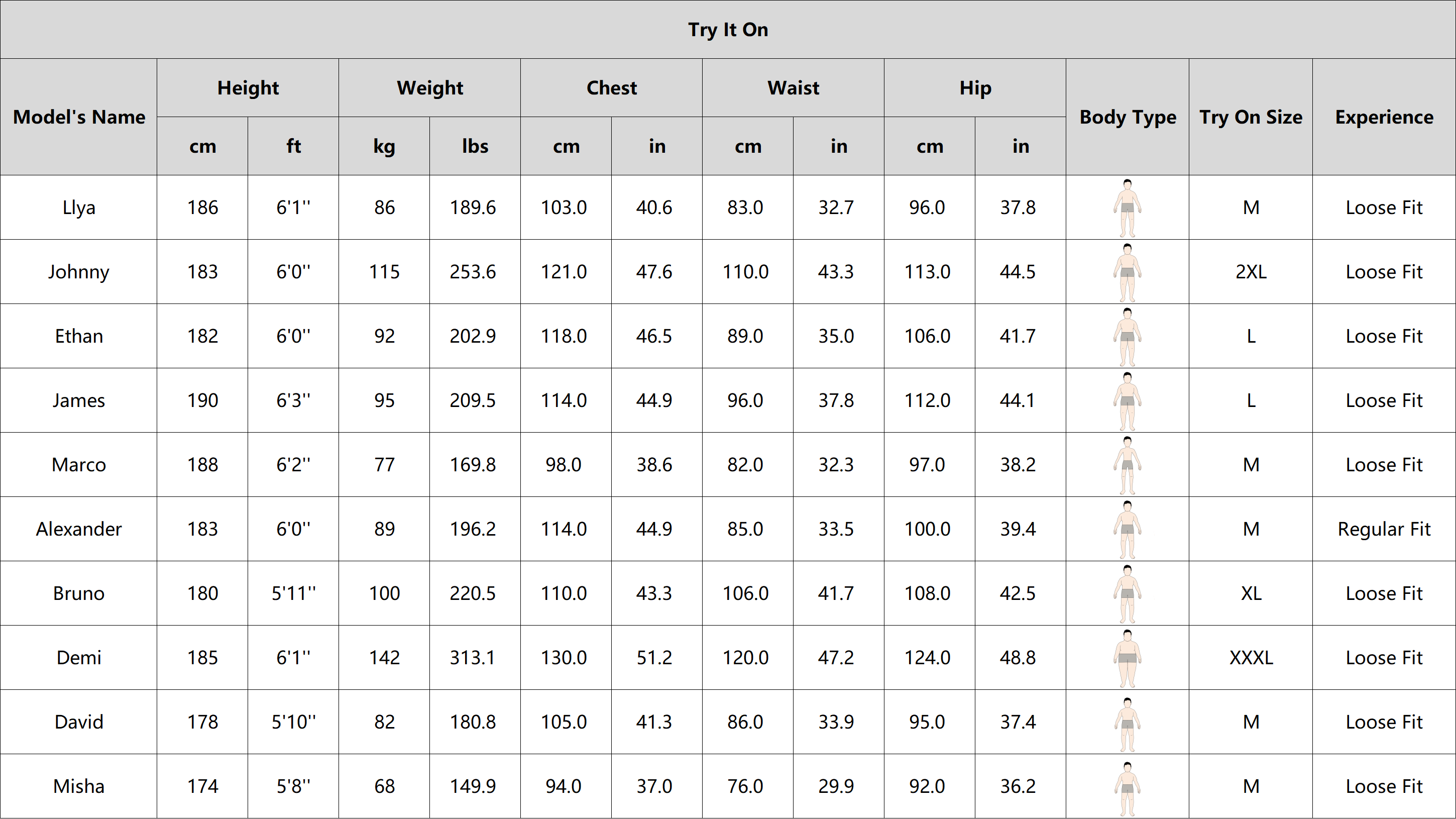This screenshot has width=1456, height=819.
Task: Select Marco's slim body type figure
Action: [1127, 465]
